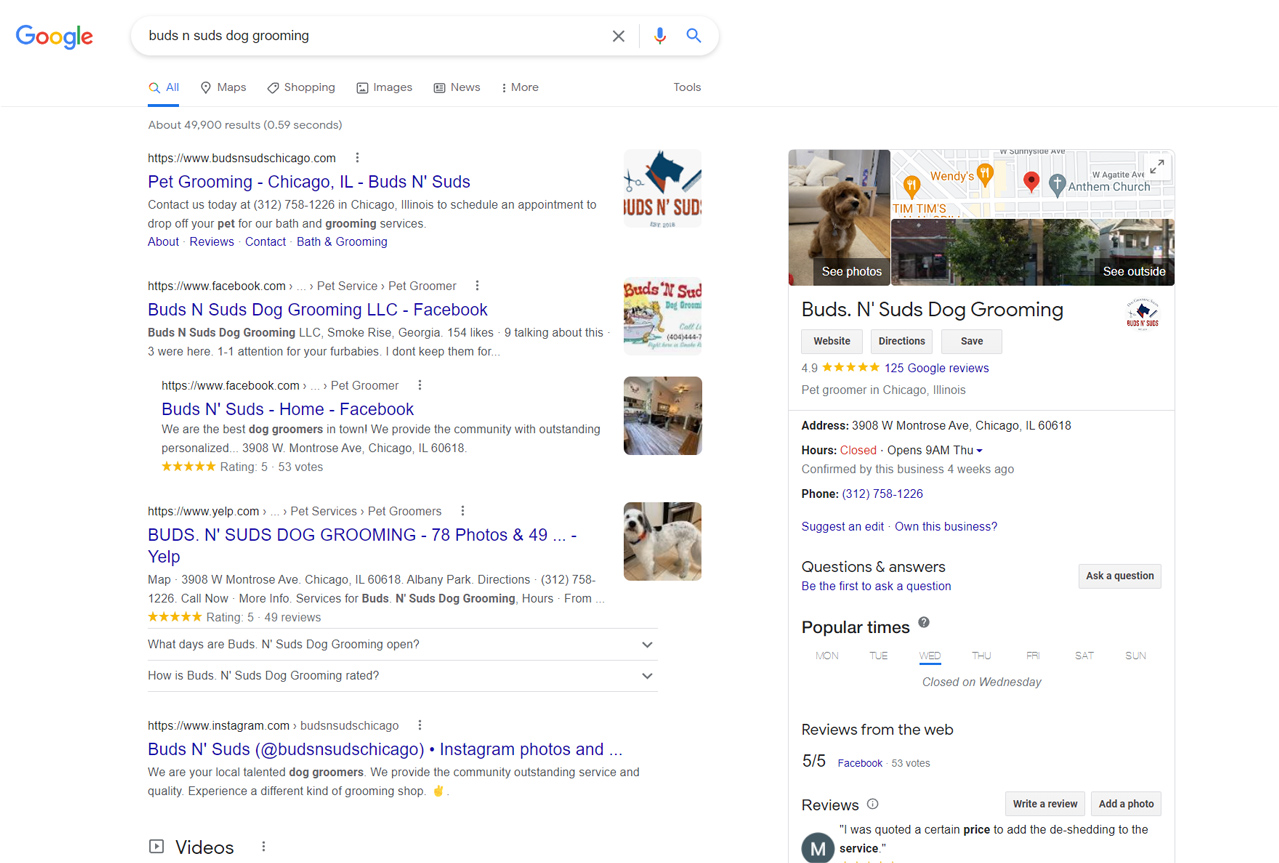Click the Wendy's restaurant marker on map
The height and width of the screenshot is (863, 1279).
pos(985,175)
